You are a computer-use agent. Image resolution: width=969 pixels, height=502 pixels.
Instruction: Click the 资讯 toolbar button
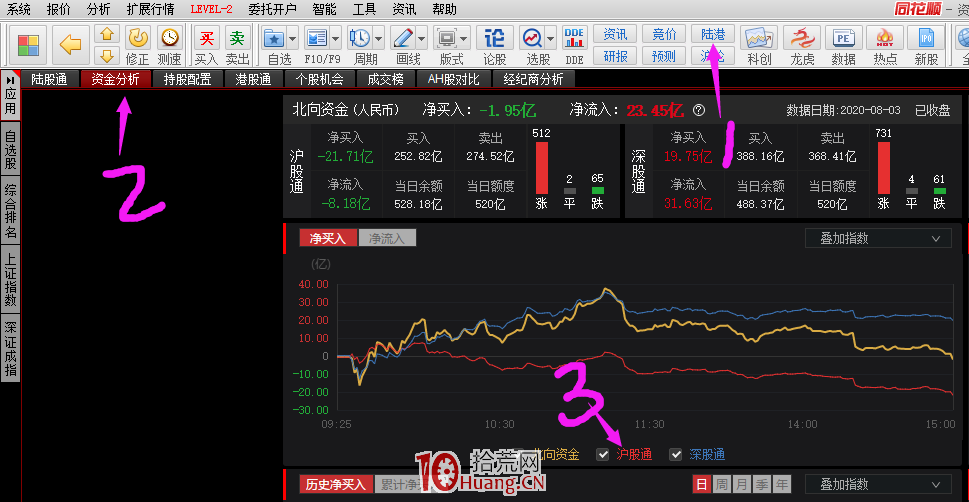(x=615, y=35)
